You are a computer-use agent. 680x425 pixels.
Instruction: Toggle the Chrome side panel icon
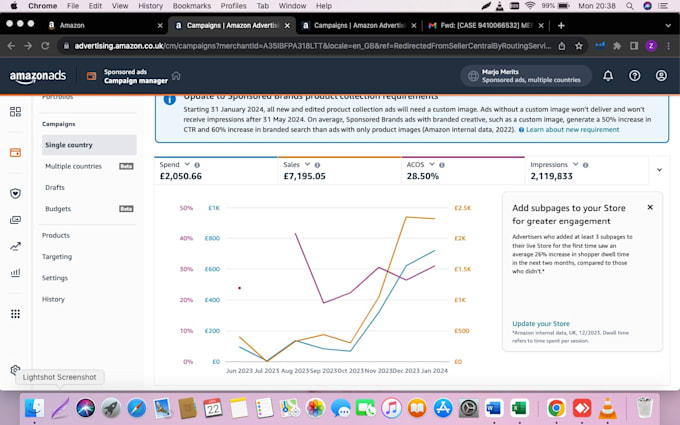click(634, 46)
